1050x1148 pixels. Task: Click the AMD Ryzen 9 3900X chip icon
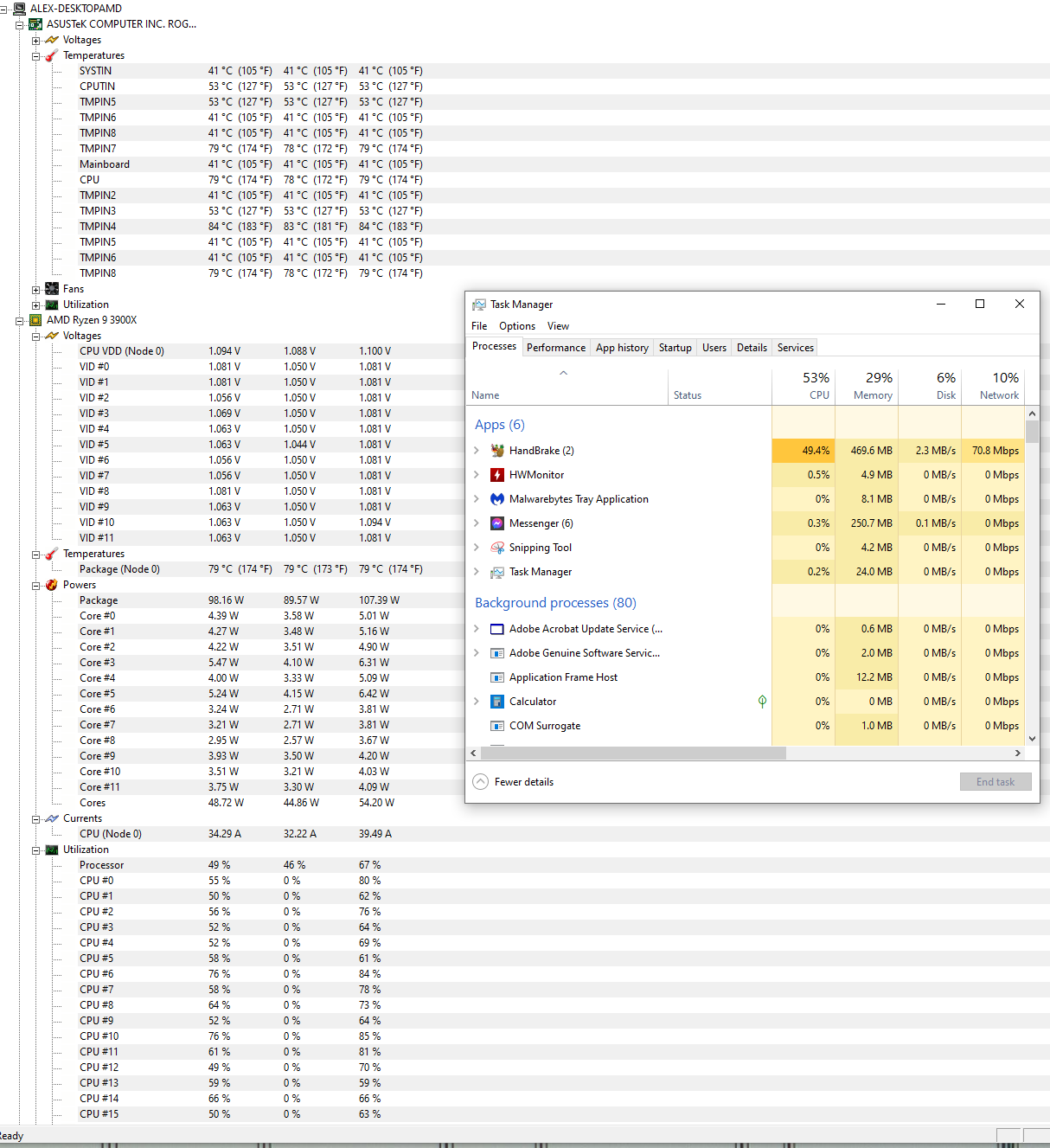(x=35, y=320)
